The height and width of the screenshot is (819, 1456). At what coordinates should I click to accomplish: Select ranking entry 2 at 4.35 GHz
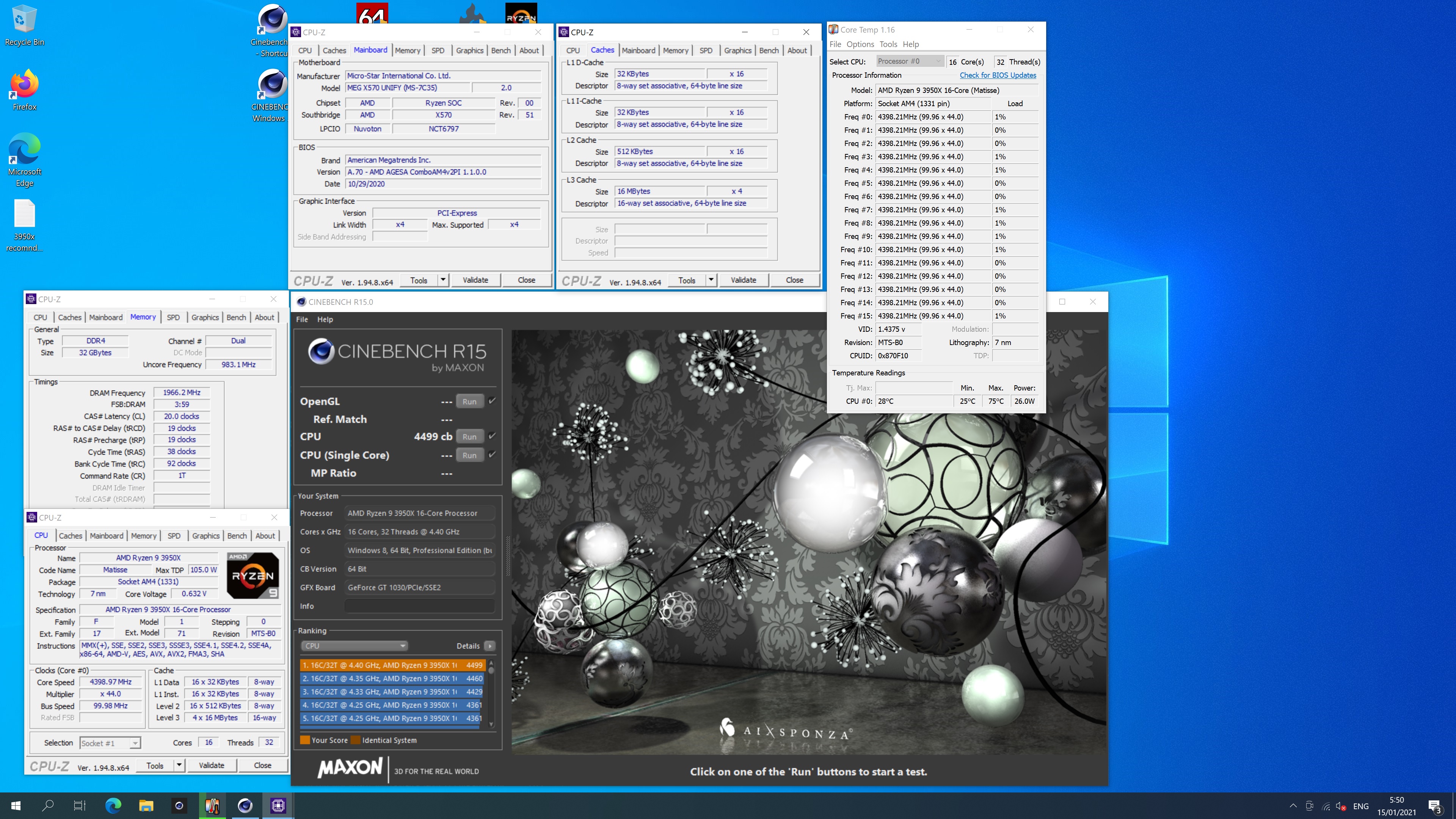click(x=392, y=678)
